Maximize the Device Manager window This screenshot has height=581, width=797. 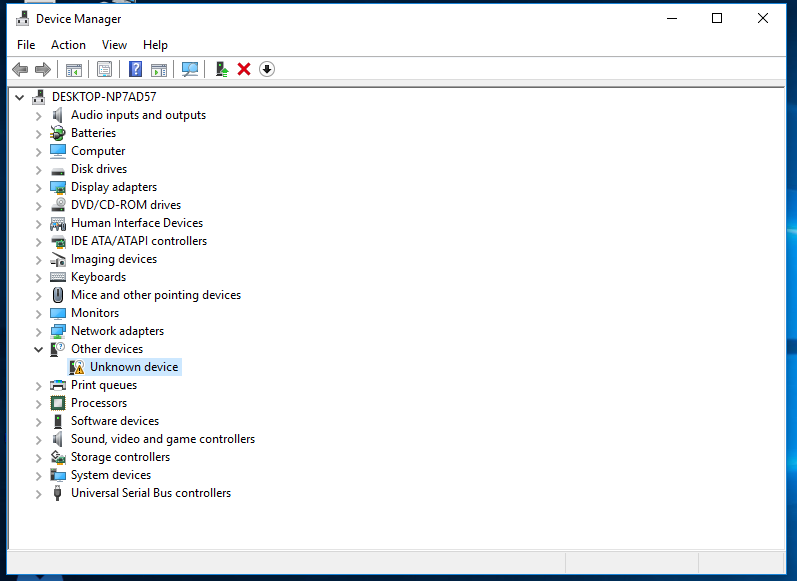pyautogui.click(x=717, y=18)
